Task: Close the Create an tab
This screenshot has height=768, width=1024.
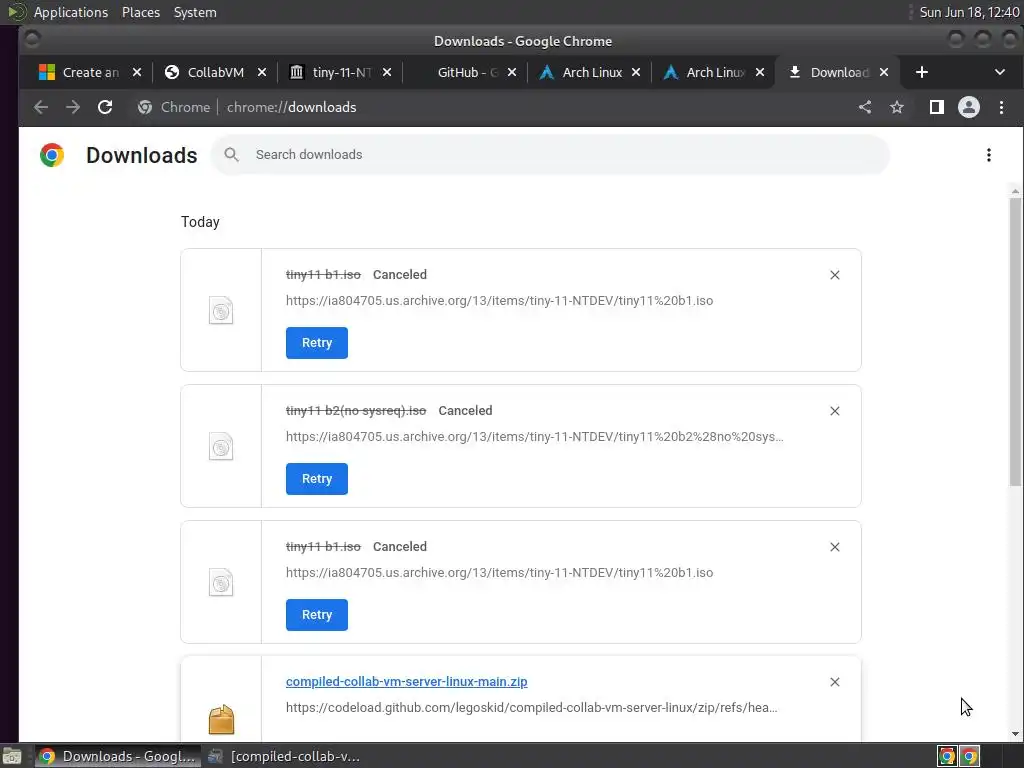Action: pyautogui.click(x=136, y=72)
